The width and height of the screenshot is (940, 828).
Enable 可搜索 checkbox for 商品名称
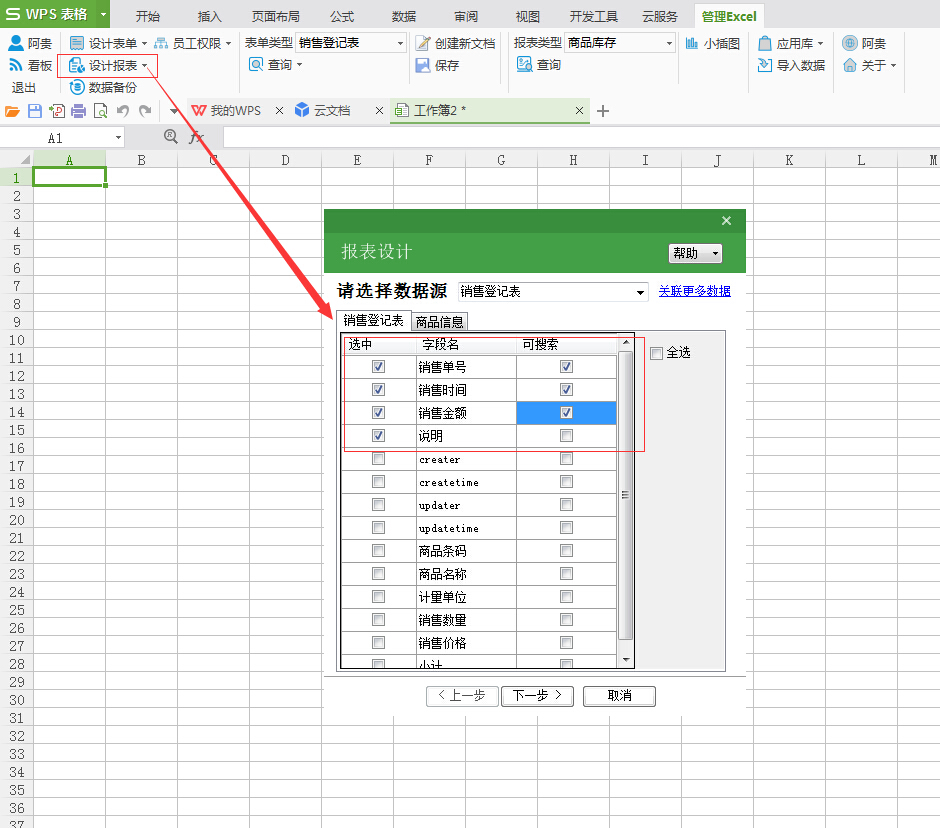pyautogui.click(x=567, y=574)
